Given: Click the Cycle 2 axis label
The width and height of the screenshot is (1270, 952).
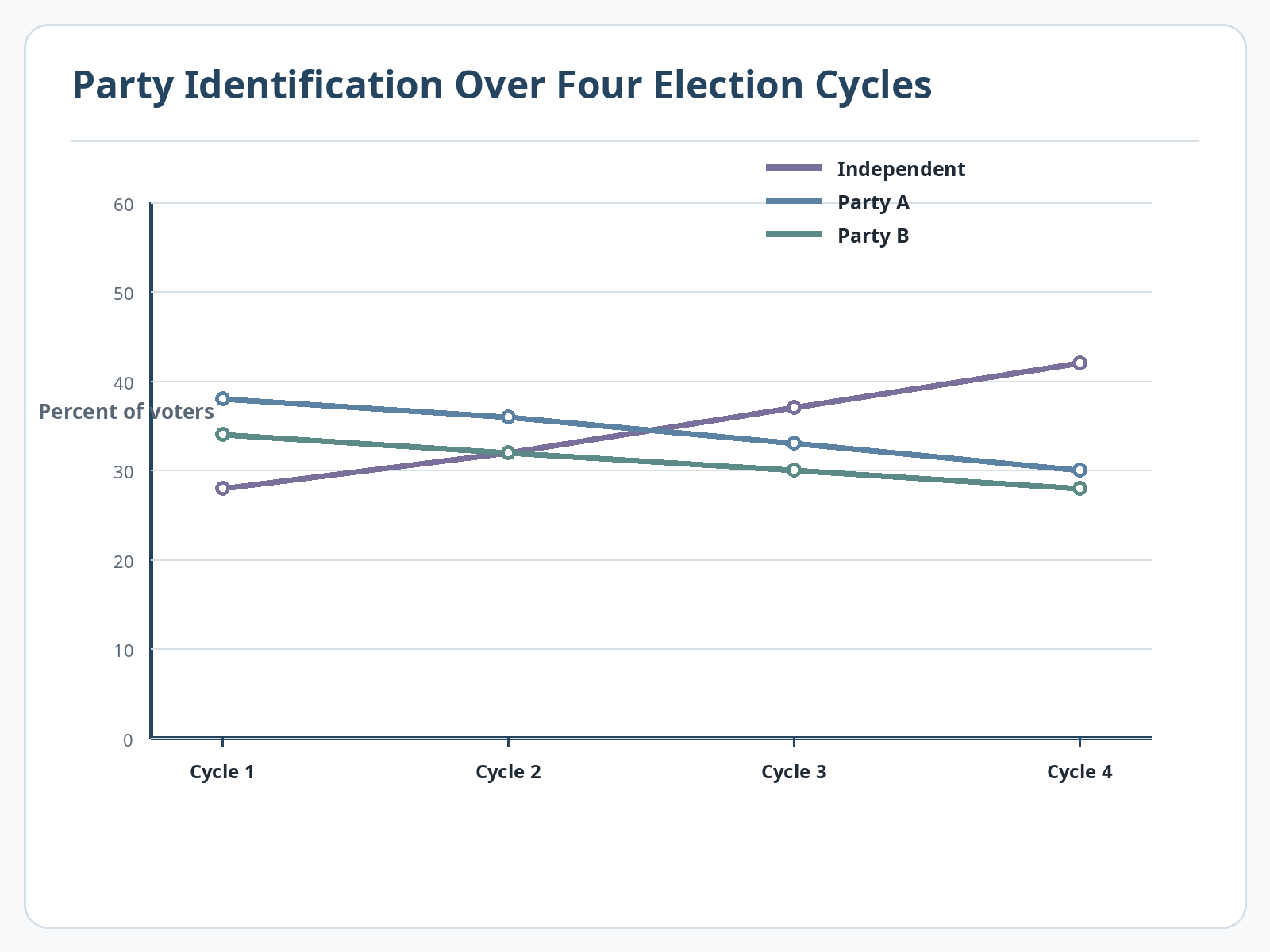Looking at the screenshot, I should click(508, 772).
